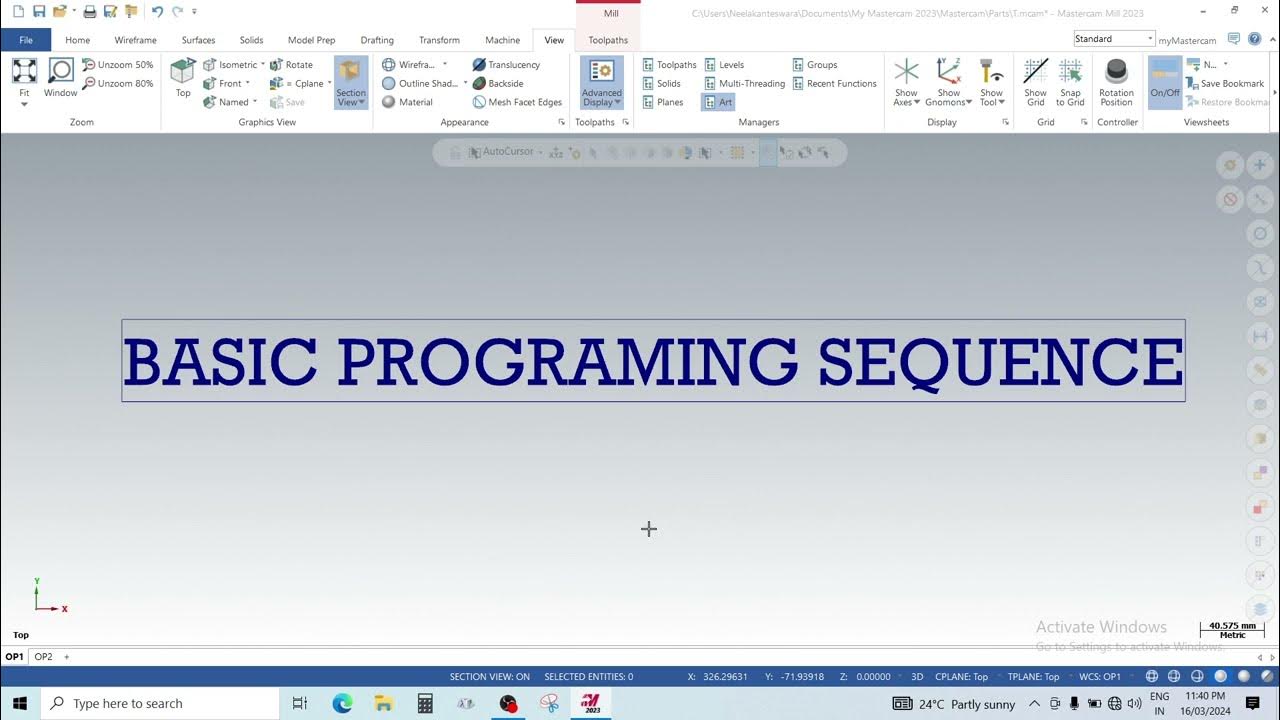Expand Named views dropdown
This screenshot has width=1280, height=720.
pyautogui.click(x=255, y=102)
